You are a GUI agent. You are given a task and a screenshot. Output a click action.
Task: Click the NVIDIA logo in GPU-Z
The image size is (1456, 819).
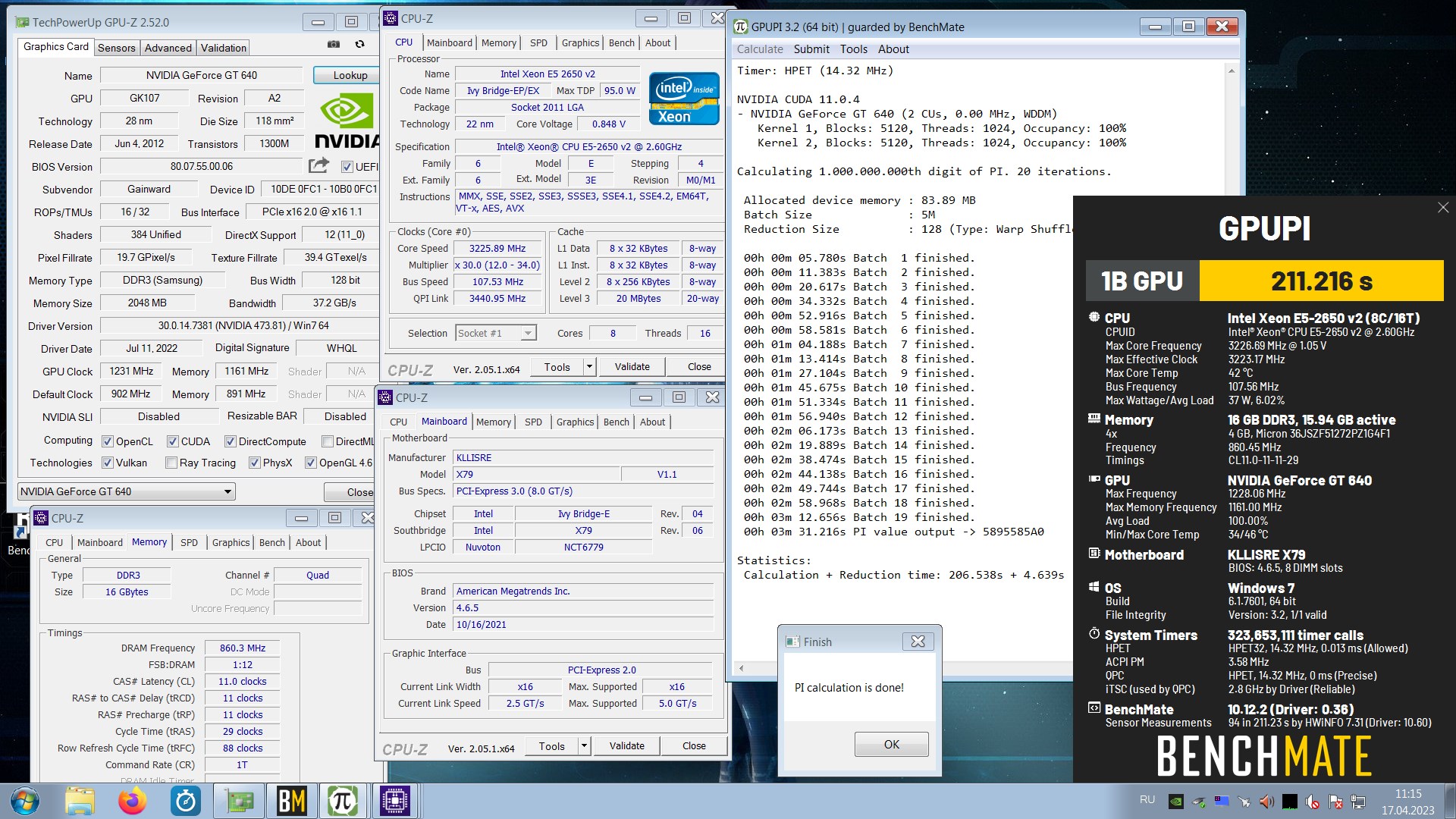point(347,121)
